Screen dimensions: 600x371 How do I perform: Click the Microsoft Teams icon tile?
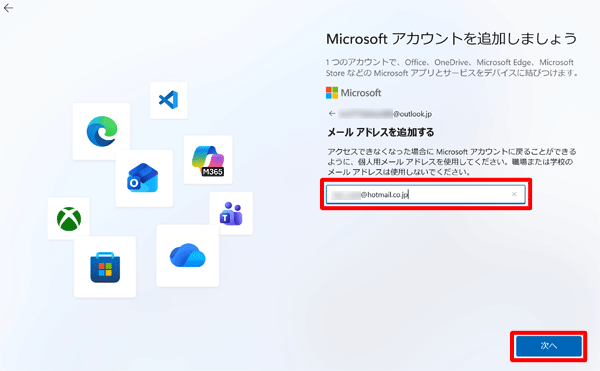coord(231,213)
